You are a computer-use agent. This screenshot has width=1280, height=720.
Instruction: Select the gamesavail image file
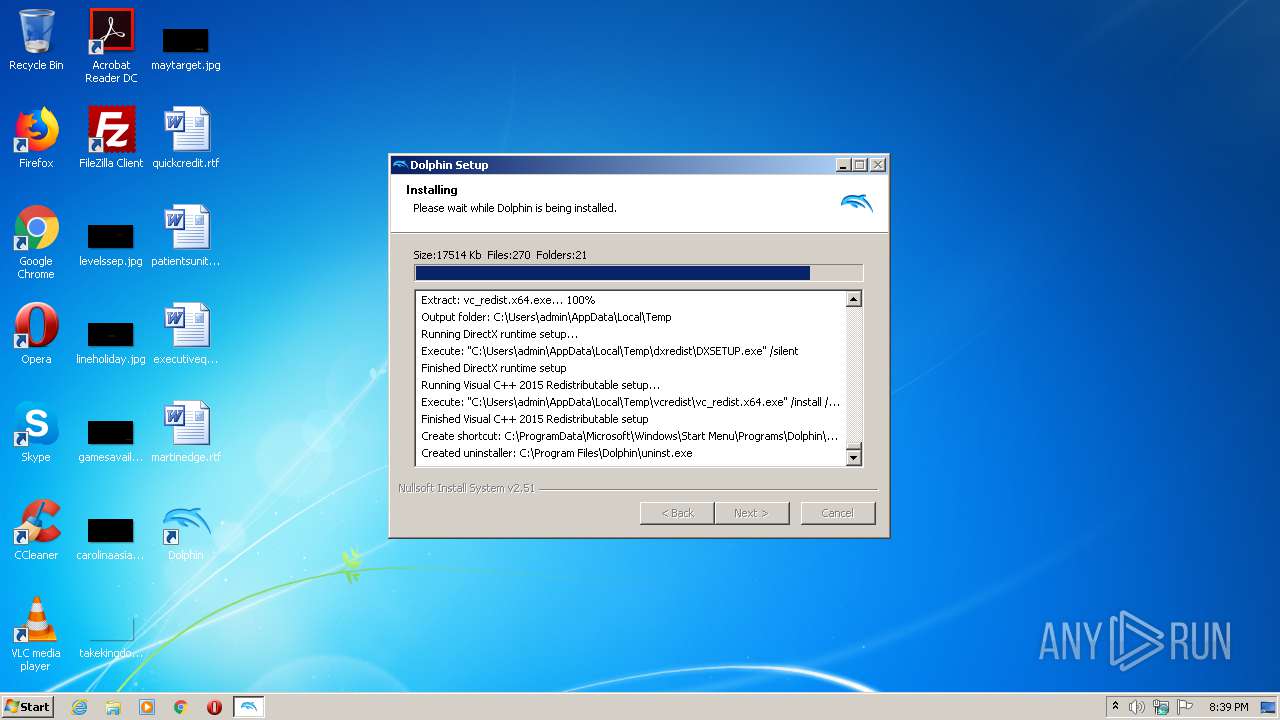pyautogui.click(x=111, y=441)
